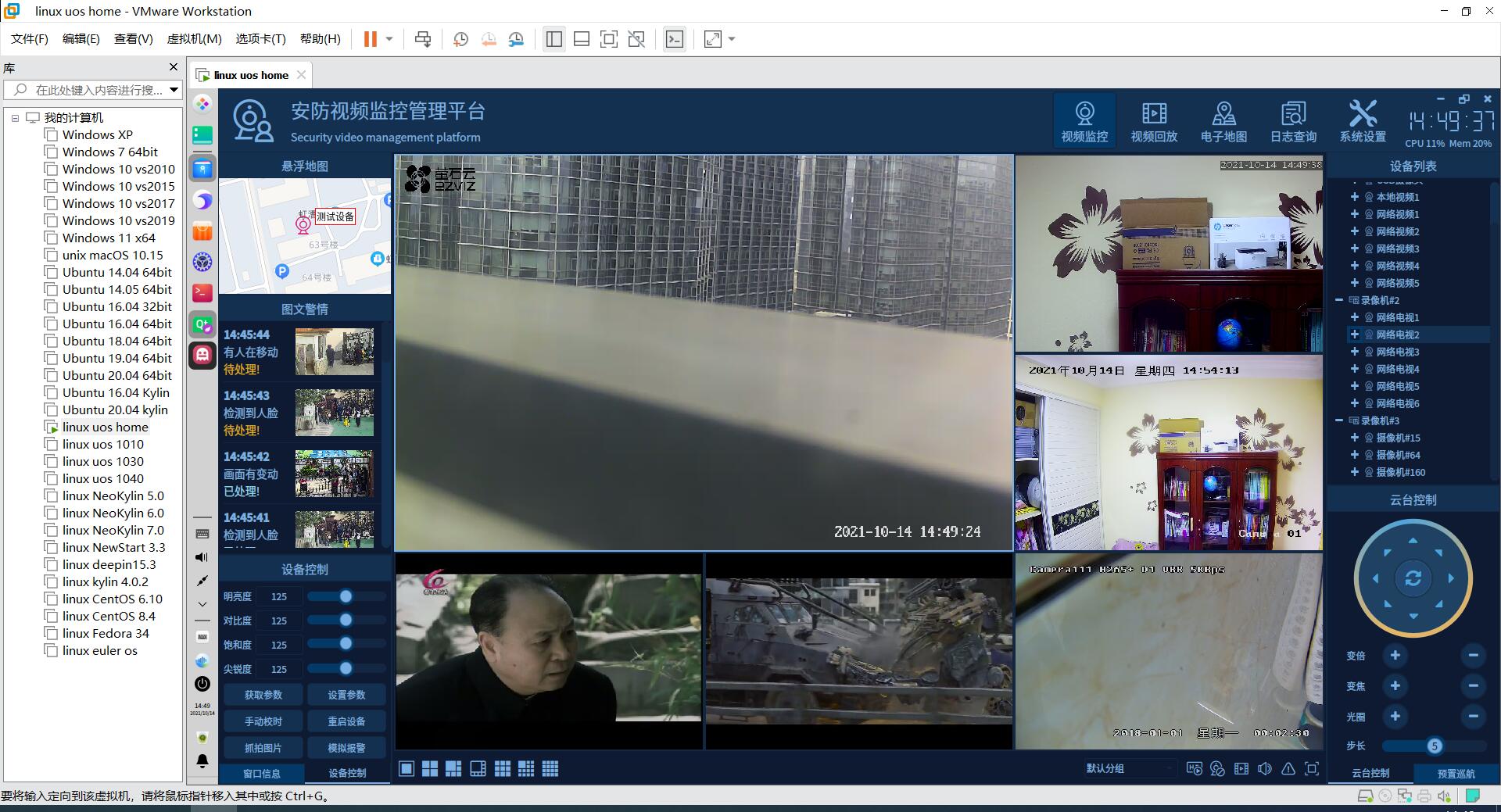
Task: Click VMware take snapshot icon
Action: 461,39
